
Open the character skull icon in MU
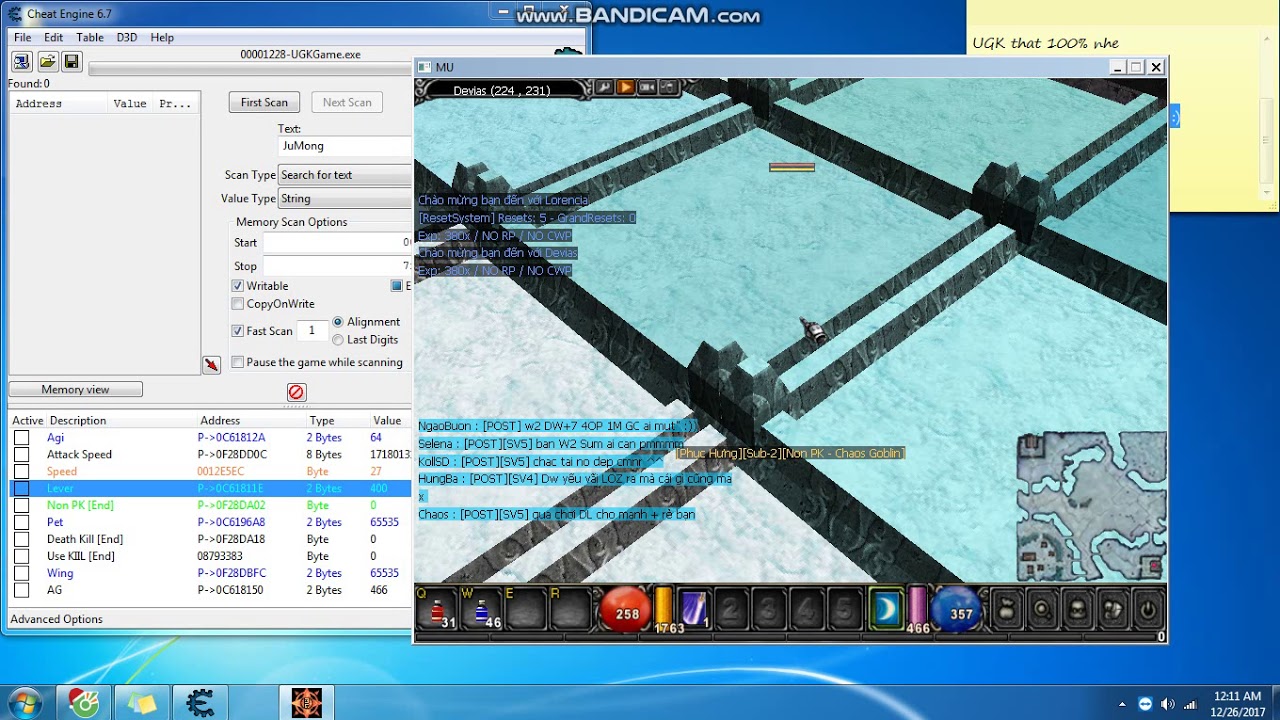click(x=1077, y=609)
